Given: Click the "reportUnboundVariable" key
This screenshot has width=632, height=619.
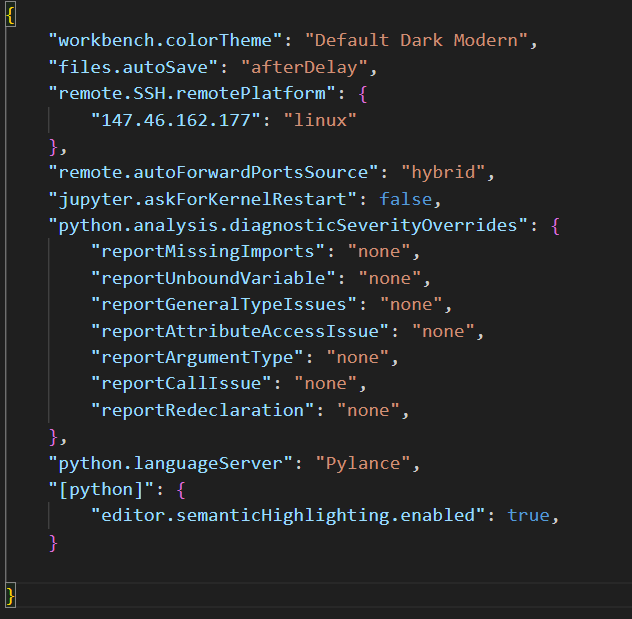Looking at the screenshot, I should pos(213,278).
